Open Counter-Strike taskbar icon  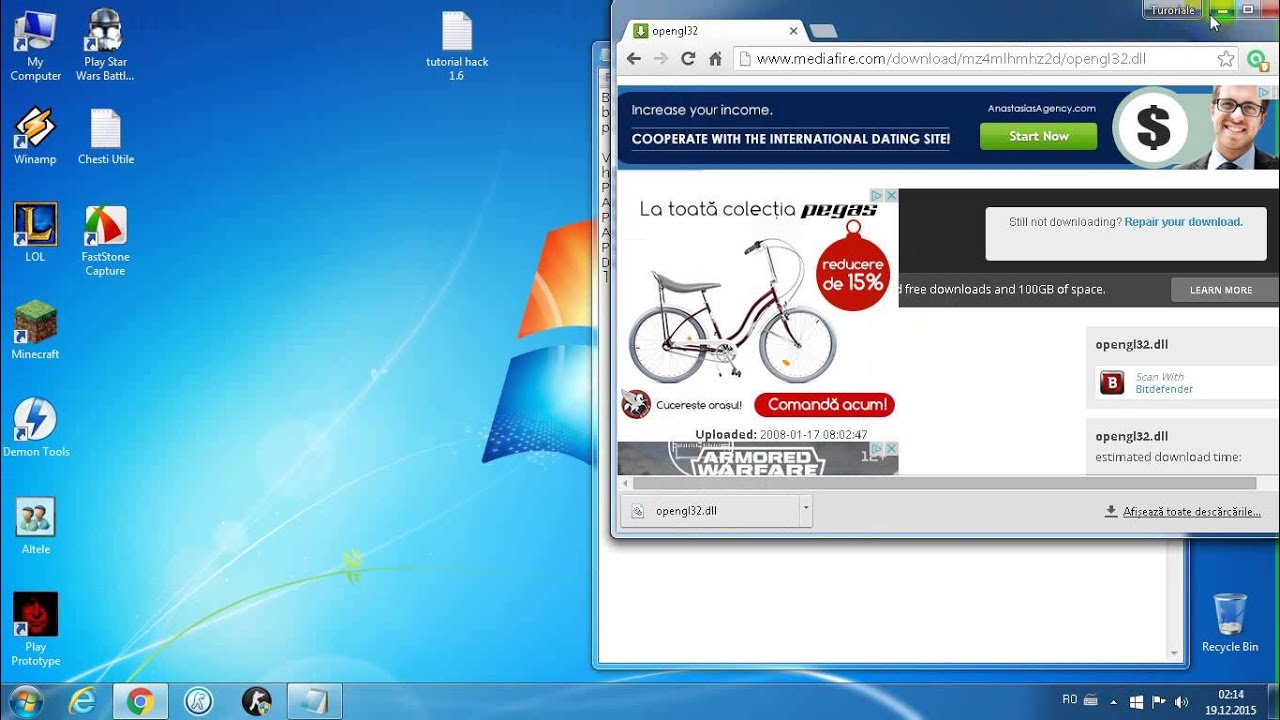click(198, 701)
